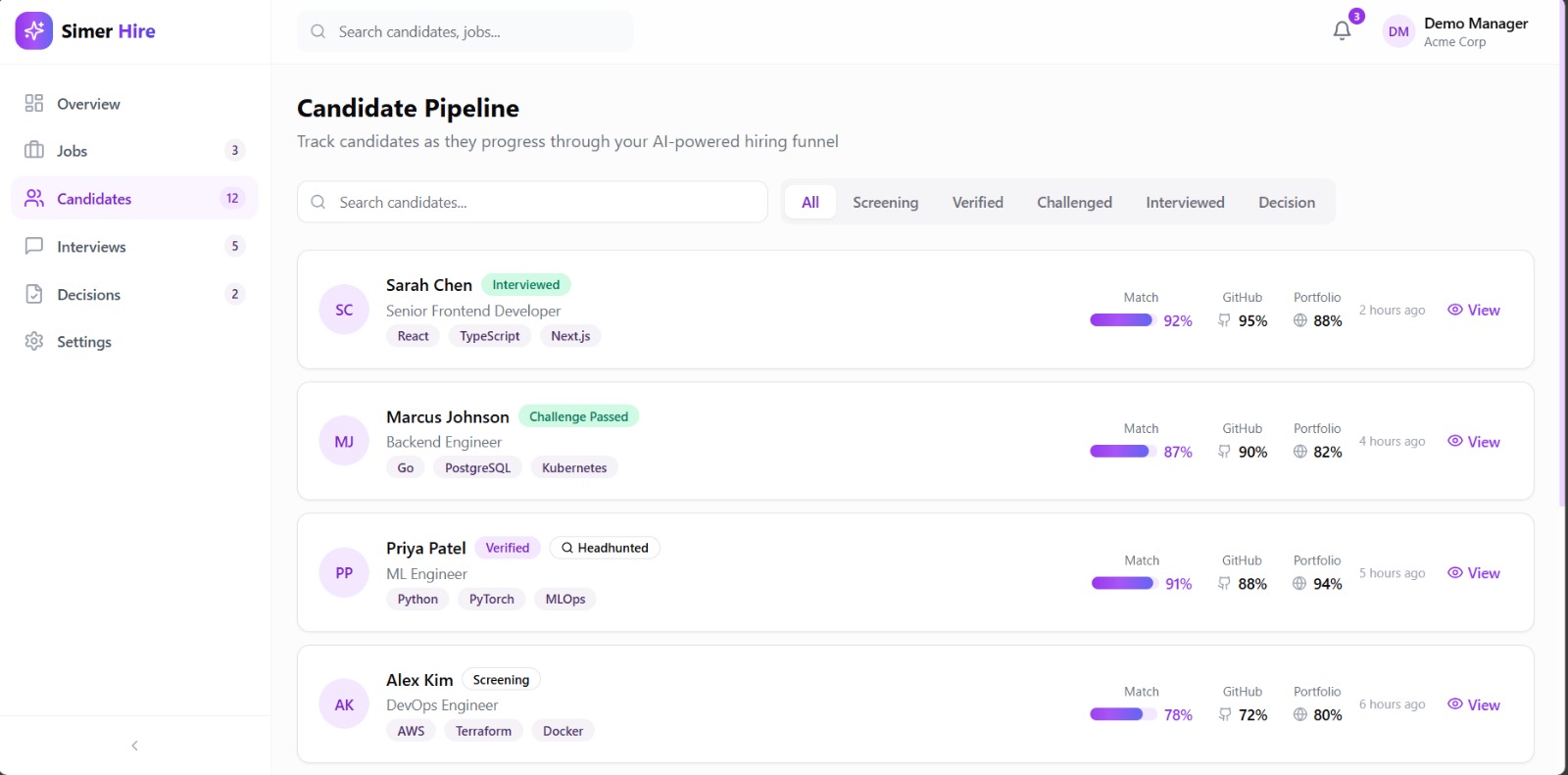Image resolution: width=1568 pixels, height=775 pixels.
Task: Open the Decisions sidebar item
Action: pyautogui.click(x=88, y=295)
